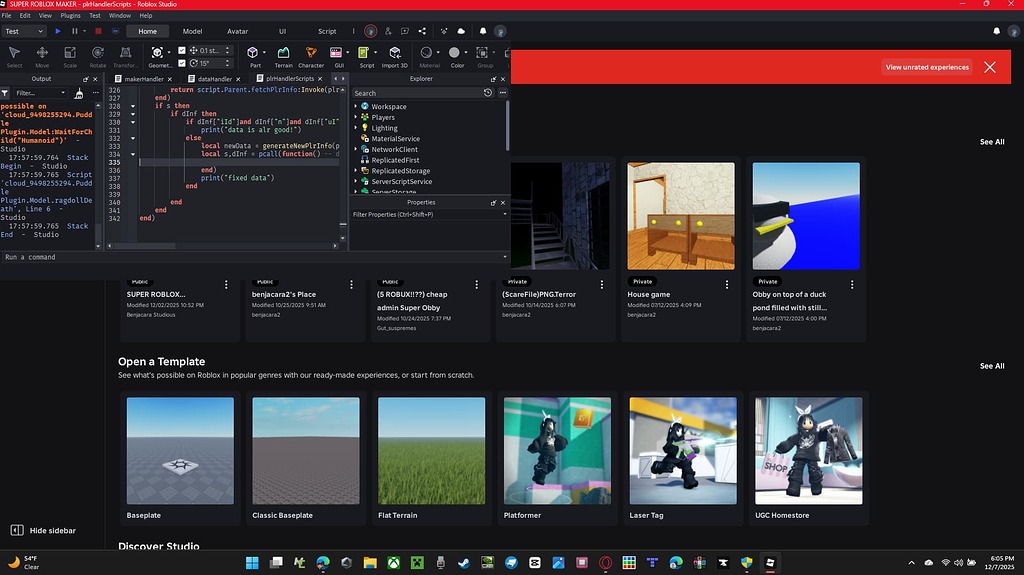Open the Import 3D tool
Screen dimensions: 1024x575
click(x=394, y=56)
